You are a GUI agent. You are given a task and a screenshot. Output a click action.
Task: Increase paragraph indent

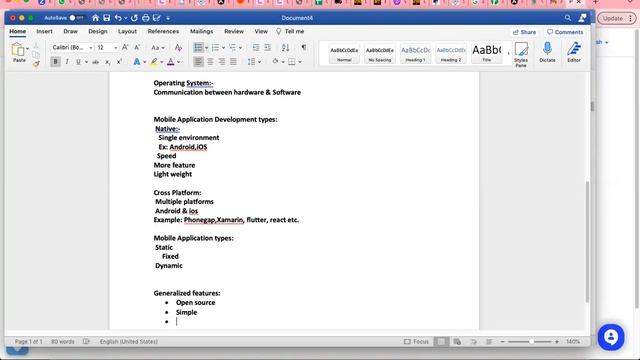tap(268, 47)
